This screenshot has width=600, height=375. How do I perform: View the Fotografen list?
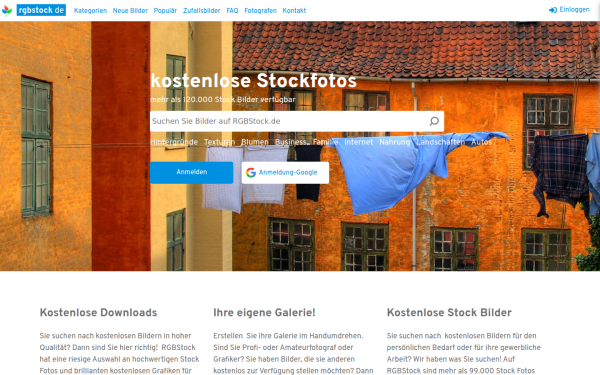click(260, 11)
